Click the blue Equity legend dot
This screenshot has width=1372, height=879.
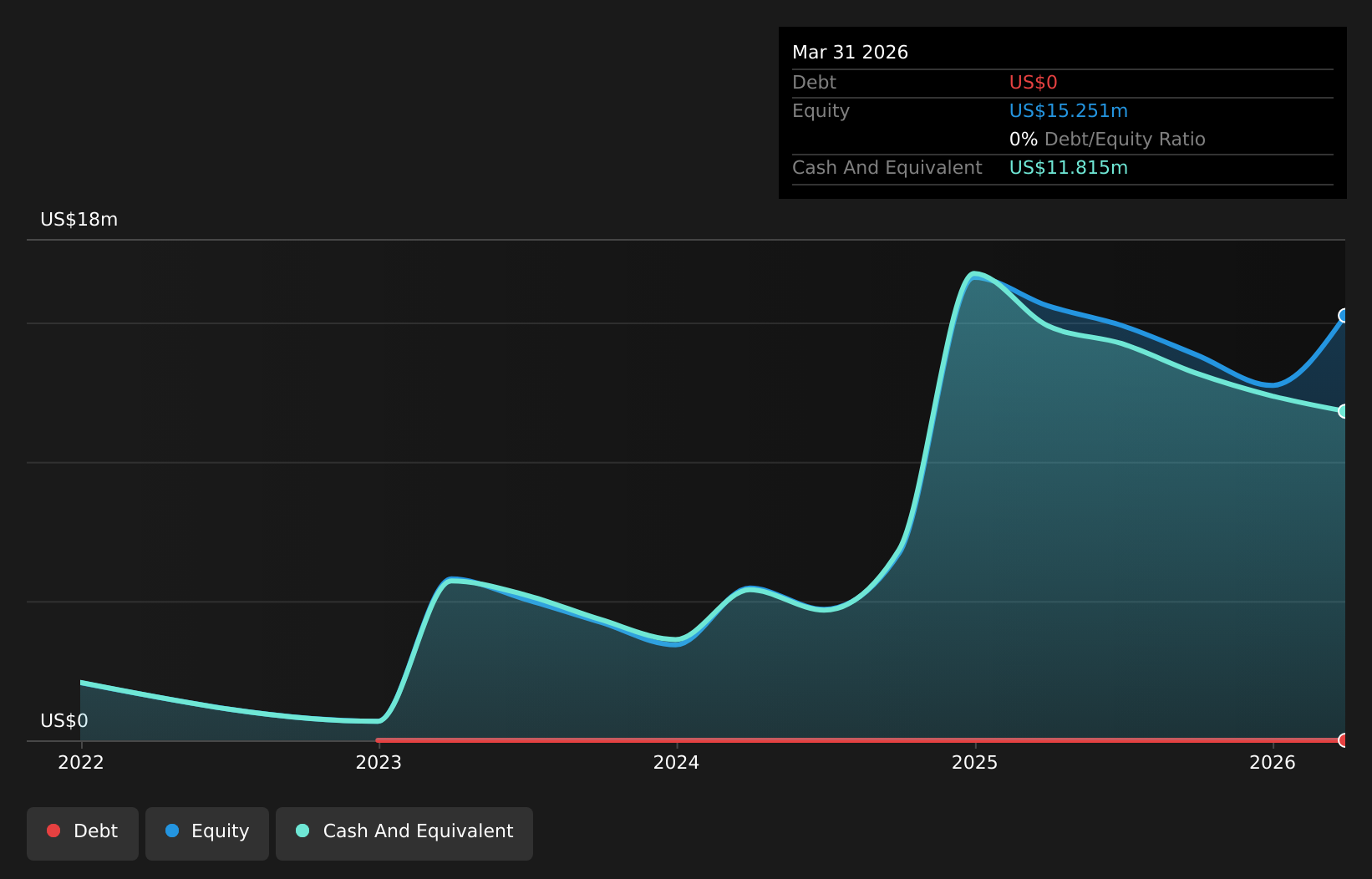tap(172, 831)
